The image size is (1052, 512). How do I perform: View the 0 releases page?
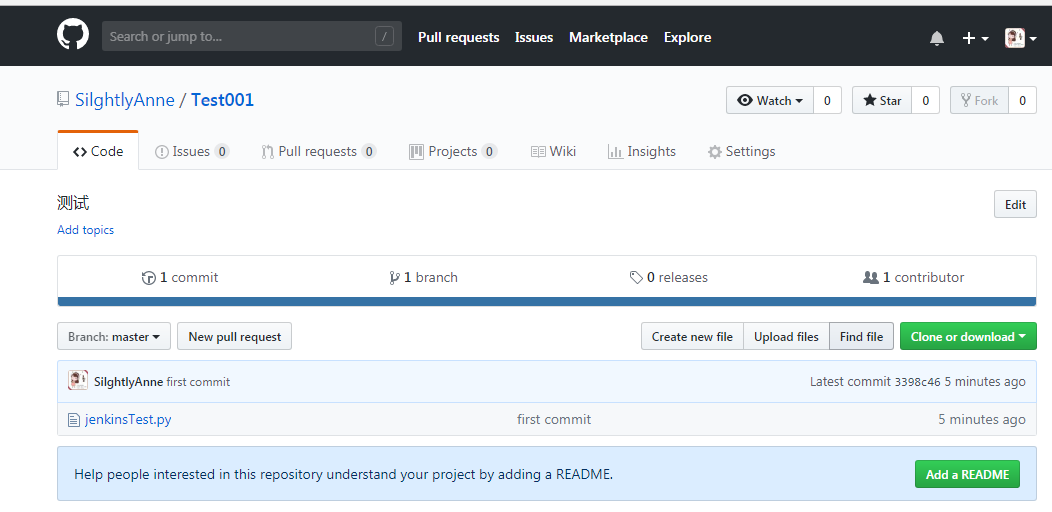(668, 278)
